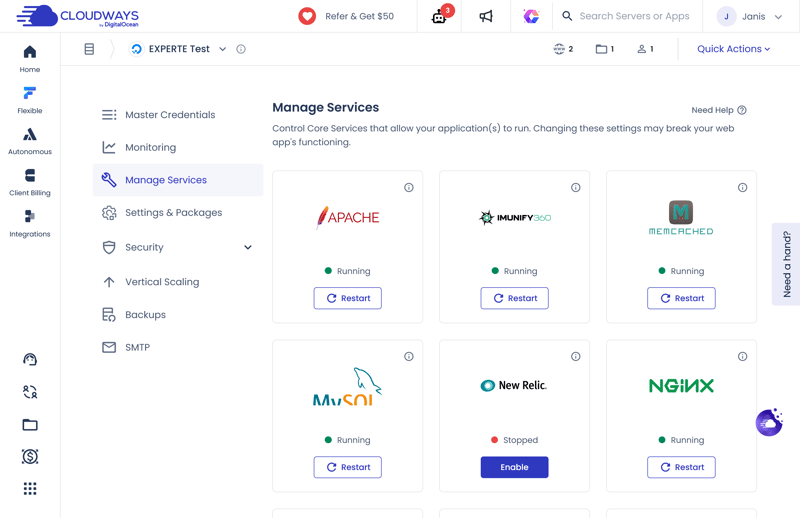Restart the Imunify360 service

coord(514,299)
